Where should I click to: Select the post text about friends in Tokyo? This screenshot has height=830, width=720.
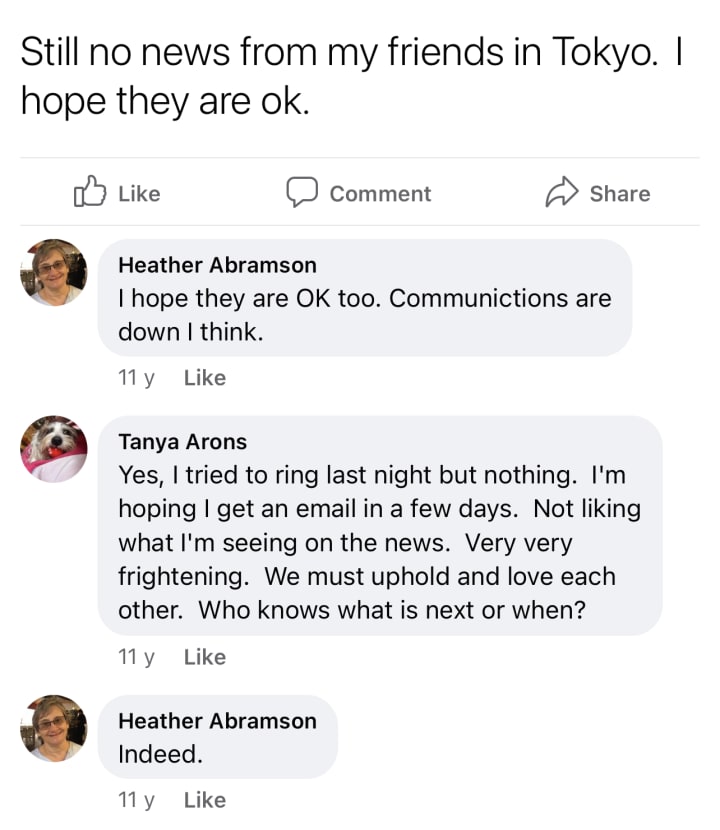(353, 76)
